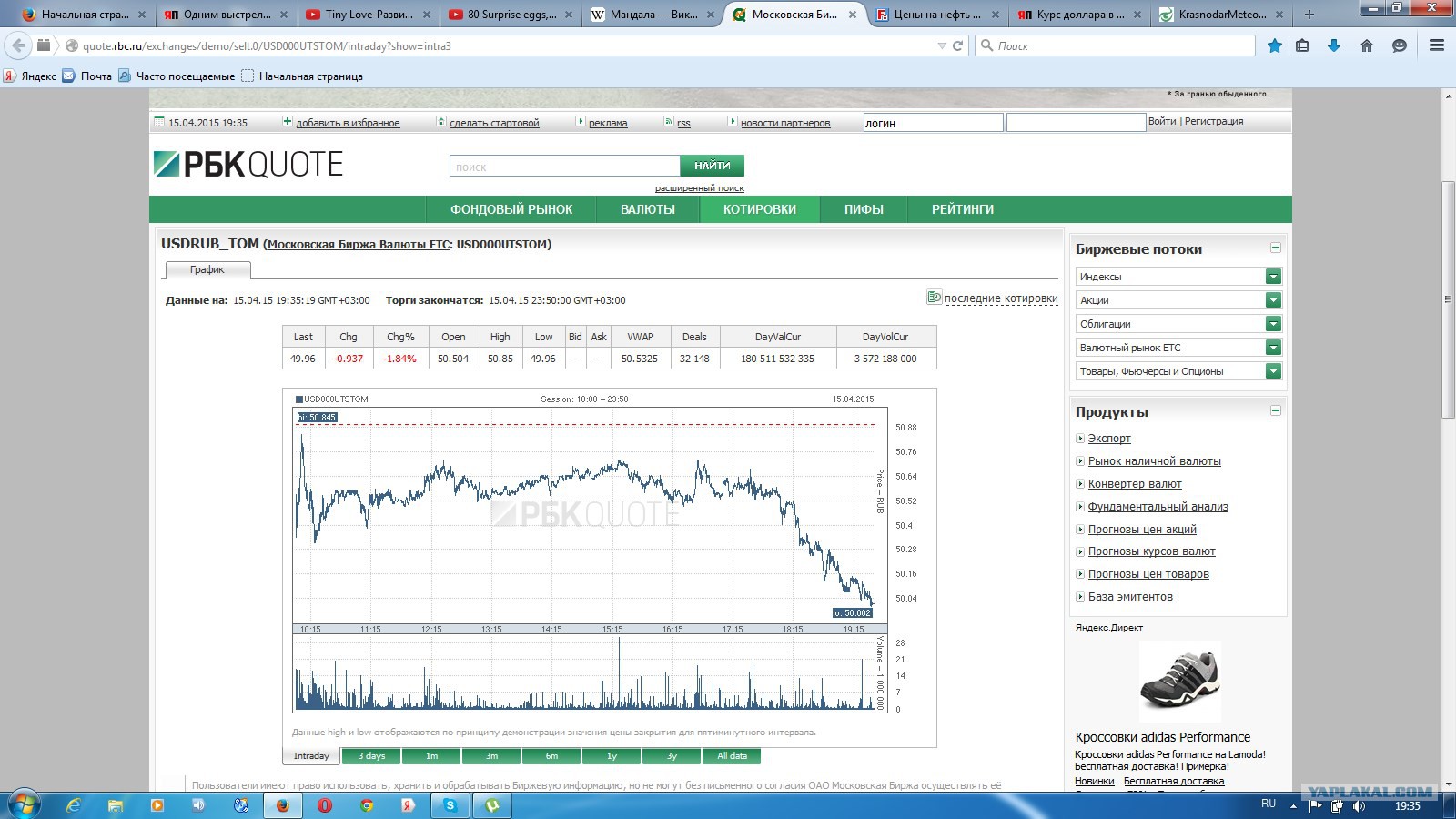This screenshot has width=1456, height=819.
Task: Show hidden system tray icons
Action: coord(1292,805)
